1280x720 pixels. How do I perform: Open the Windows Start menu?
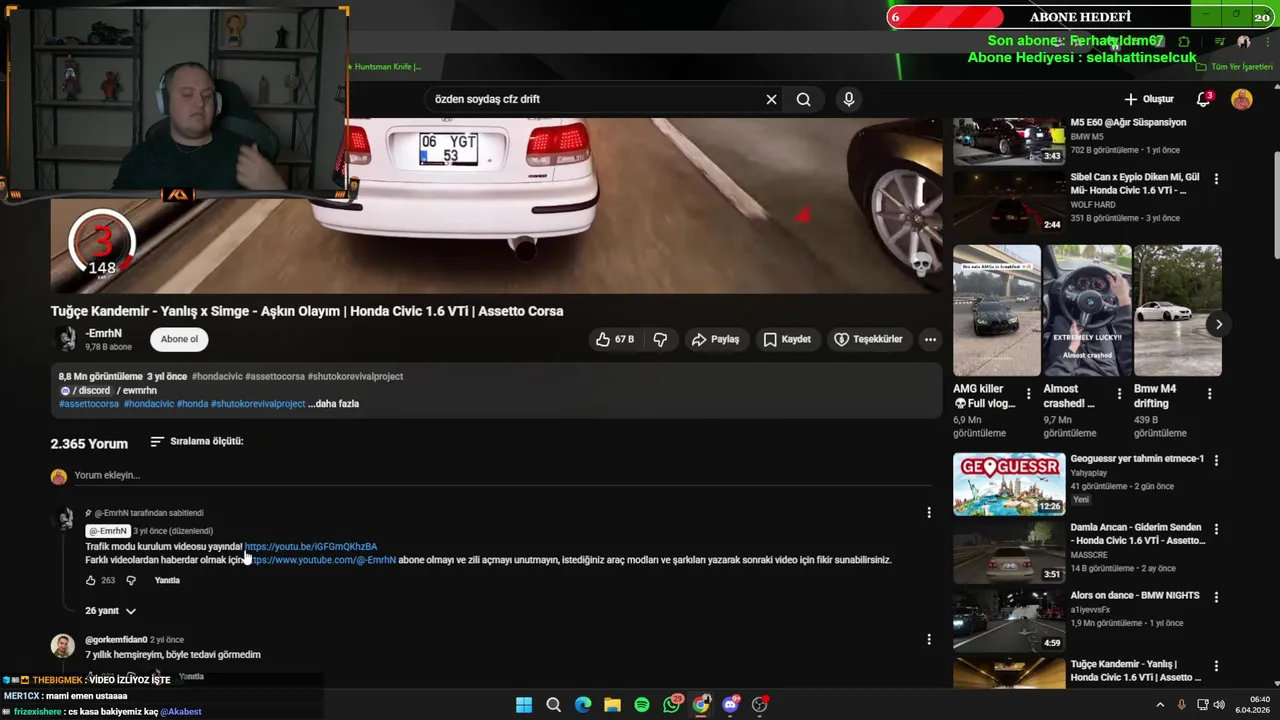click(524, 705)
